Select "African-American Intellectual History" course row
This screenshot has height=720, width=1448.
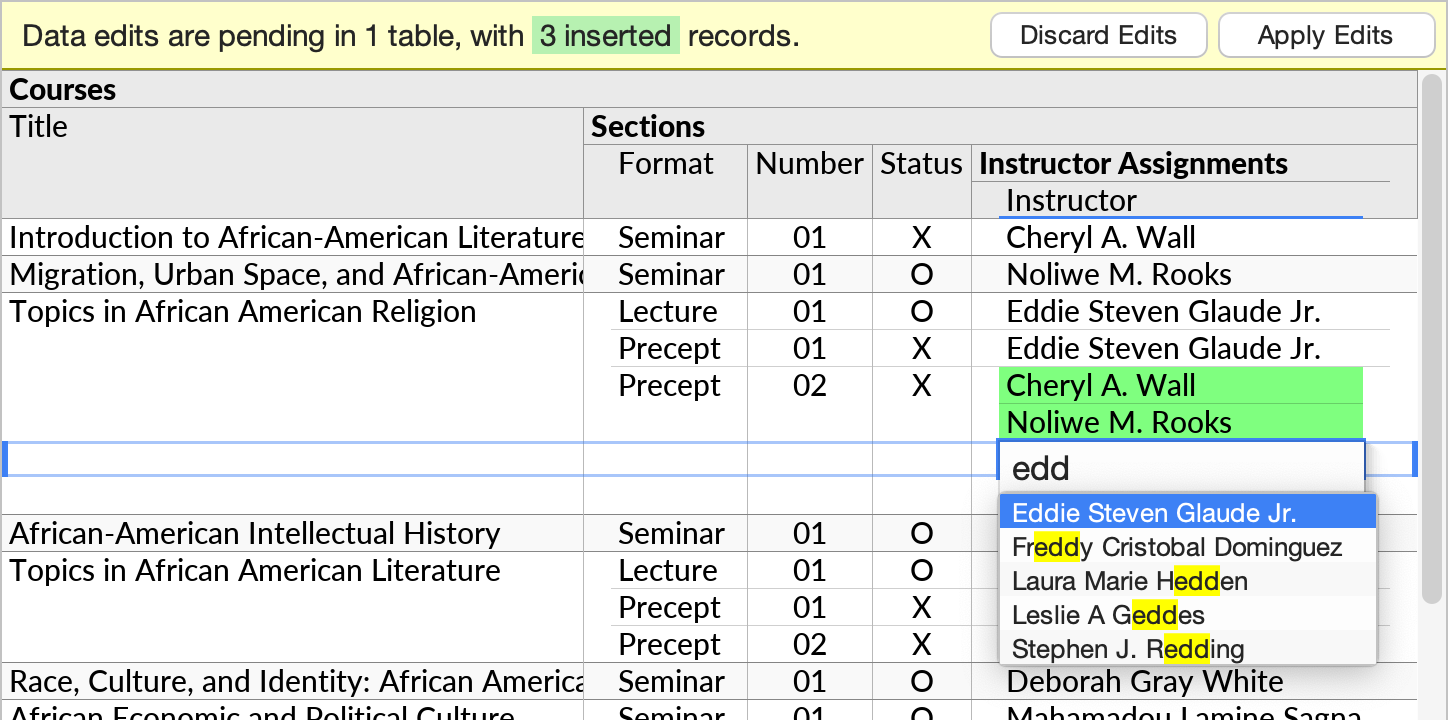[252, 533]
